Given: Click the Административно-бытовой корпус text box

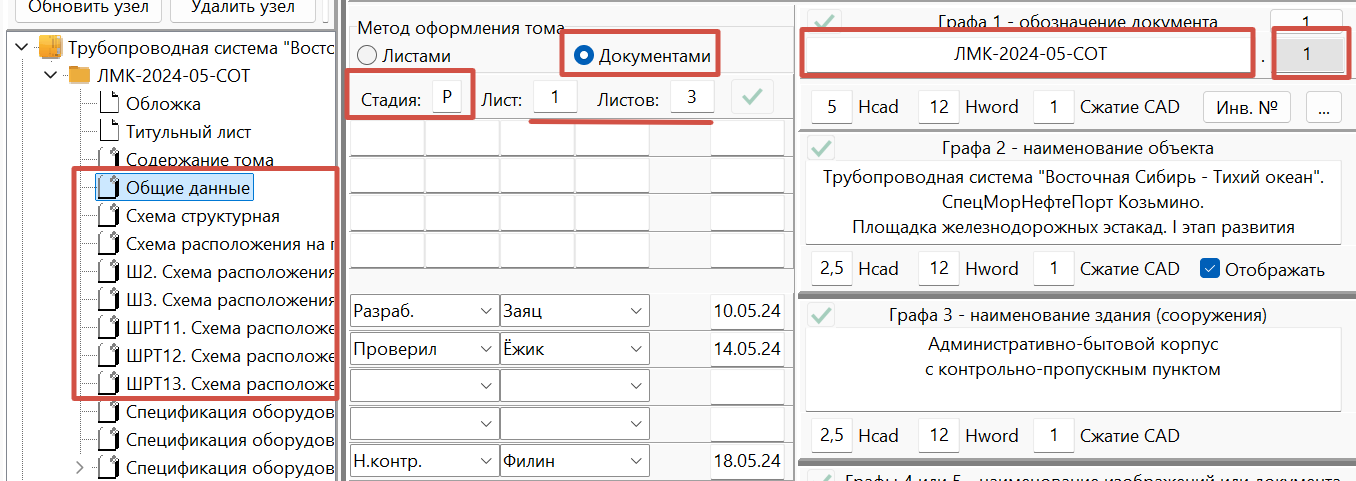Looking at the screenshot, I should coord(1073,370).
